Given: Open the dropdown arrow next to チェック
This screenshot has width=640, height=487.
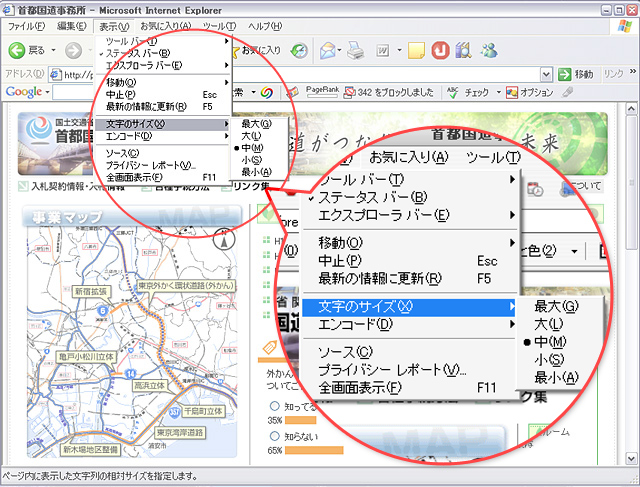Looking at the screenshot, I should [498, 93].
